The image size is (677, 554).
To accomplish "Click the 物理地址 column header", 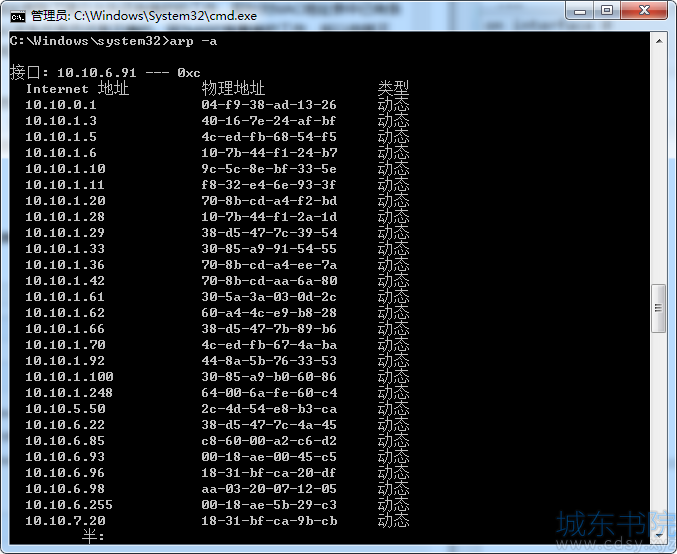I will tap(233, 89).
